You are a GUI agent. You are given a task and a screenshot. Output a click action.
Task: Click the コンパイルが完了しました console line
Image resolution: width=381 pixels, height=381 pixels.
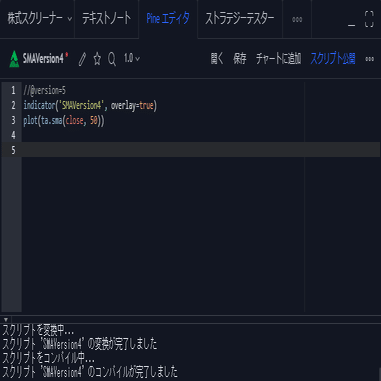pos(90,372)
